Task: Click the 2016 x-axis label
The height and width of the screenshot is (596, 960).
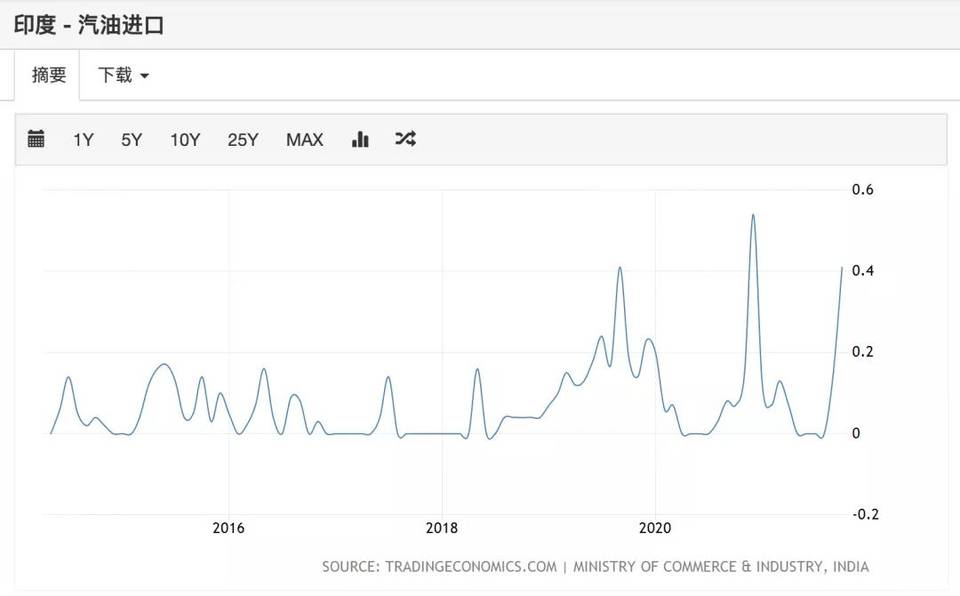Action: click(228, 528)
